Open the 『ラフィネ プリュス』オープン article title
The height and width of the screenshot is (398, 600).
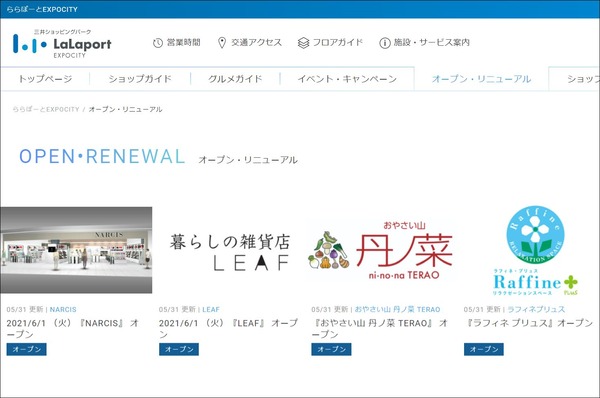click(x=528, y=323)
